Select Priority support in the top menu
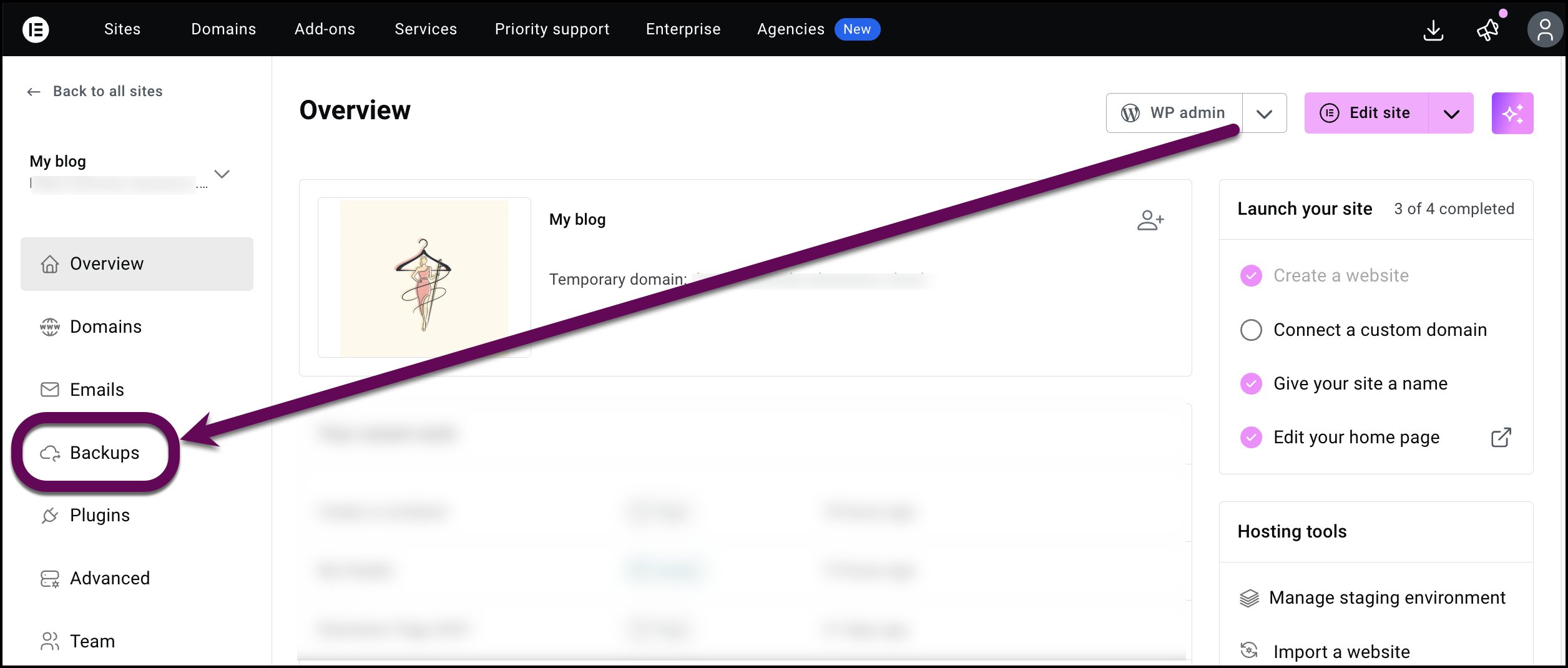The height and width of the screenshot is (668, 1568). tap(552, 29)
